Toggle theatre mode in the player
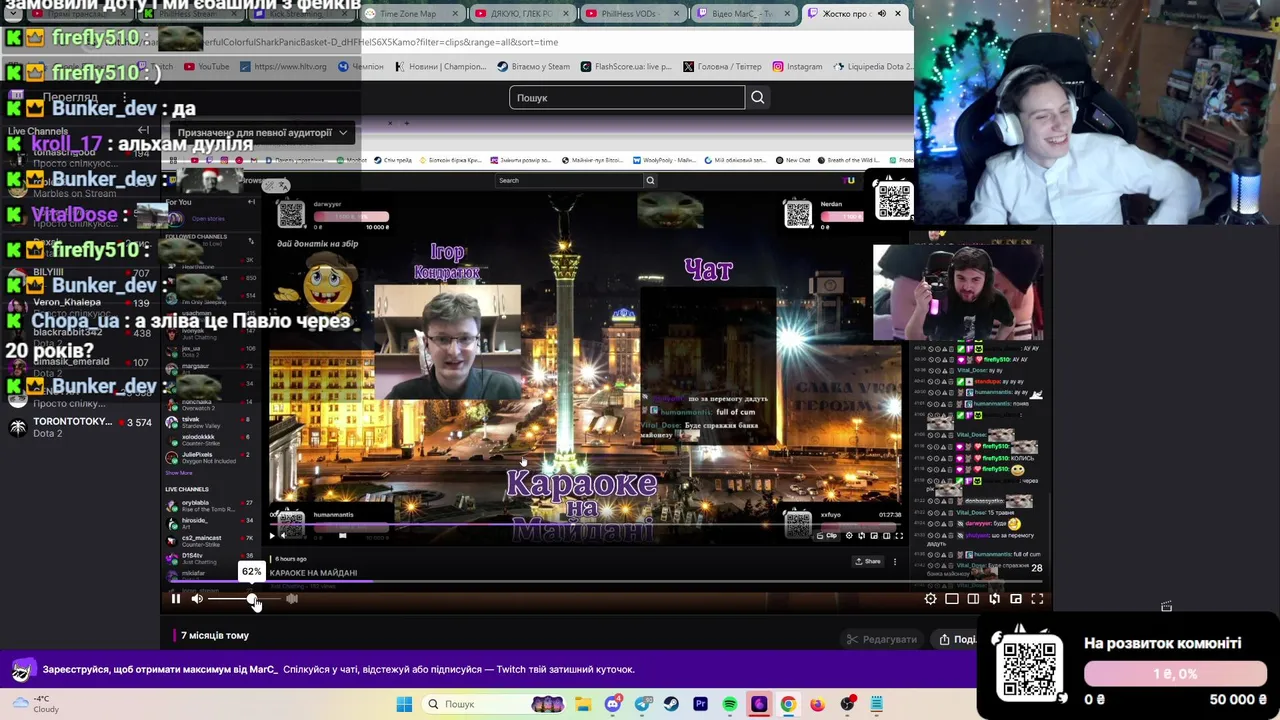This screenshot has width=1280, height=720. tap(973, 599)
